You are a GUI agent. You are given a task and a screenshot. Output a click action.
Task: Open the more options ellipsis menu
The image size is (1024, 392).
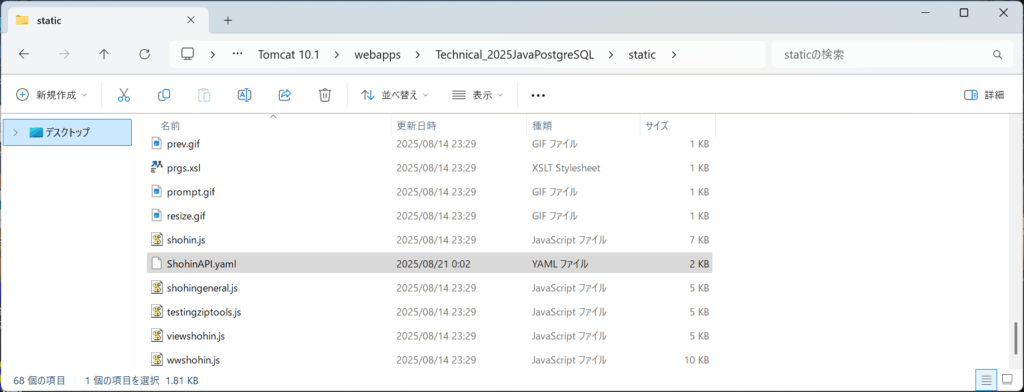click(x=537, y=95)
